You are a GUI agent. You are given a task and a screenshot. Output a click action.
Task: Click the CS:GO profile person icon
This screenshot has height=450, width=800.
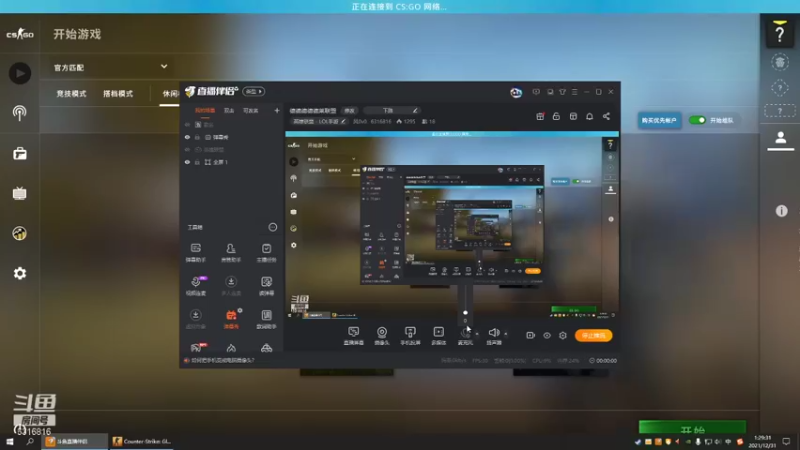point(780,138)
